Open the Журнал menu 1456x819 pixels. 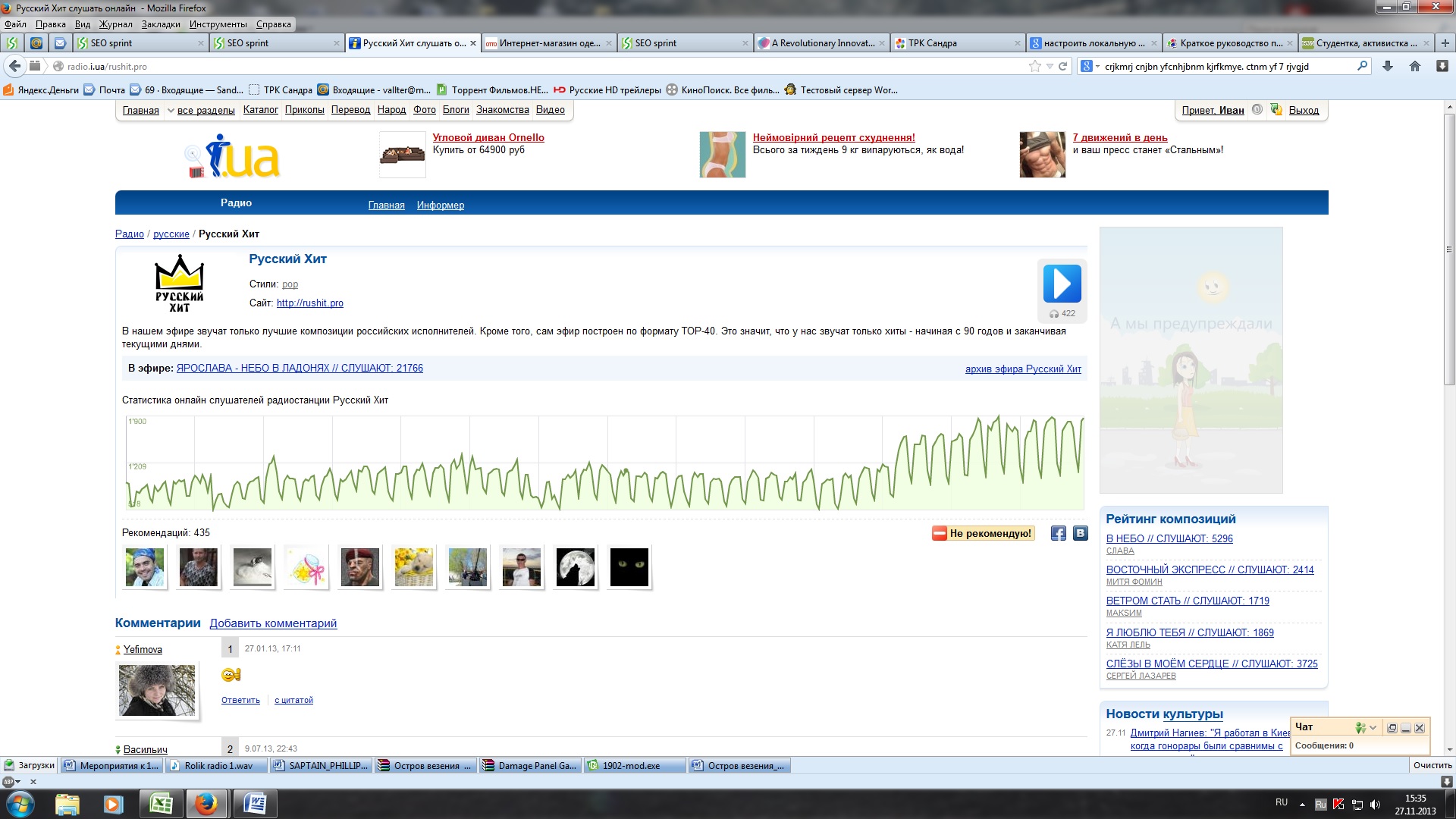[116, 24]
